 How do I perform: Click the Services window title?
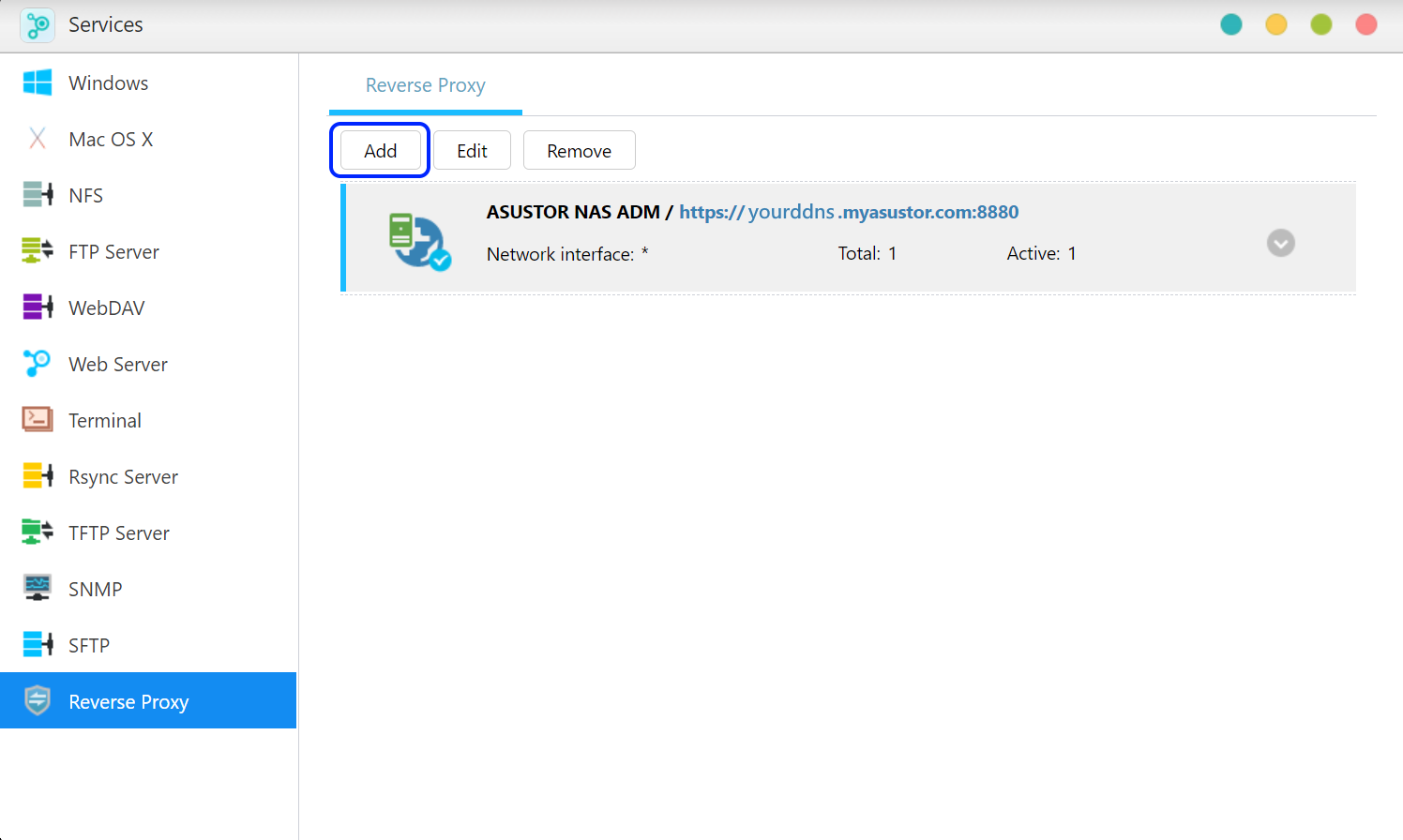coord(106,24)
